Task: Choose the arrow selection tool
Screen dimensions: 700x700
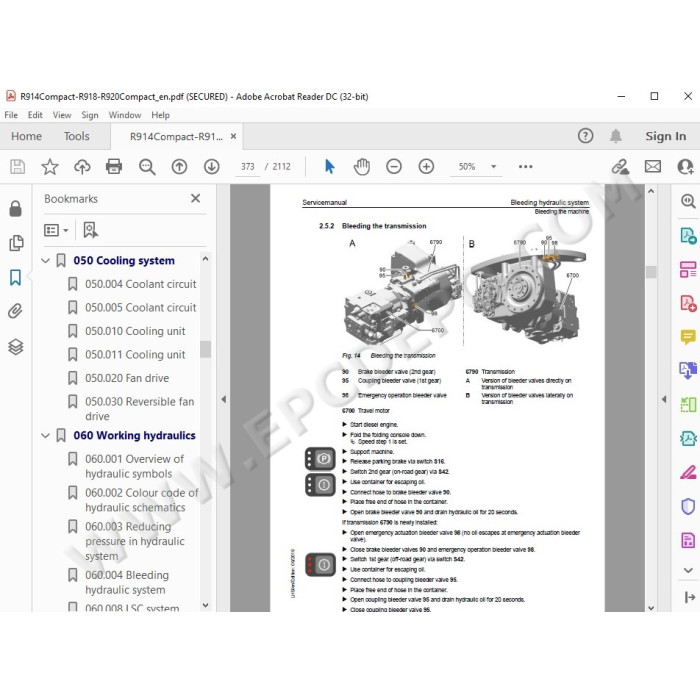Action: pos(329,167)
